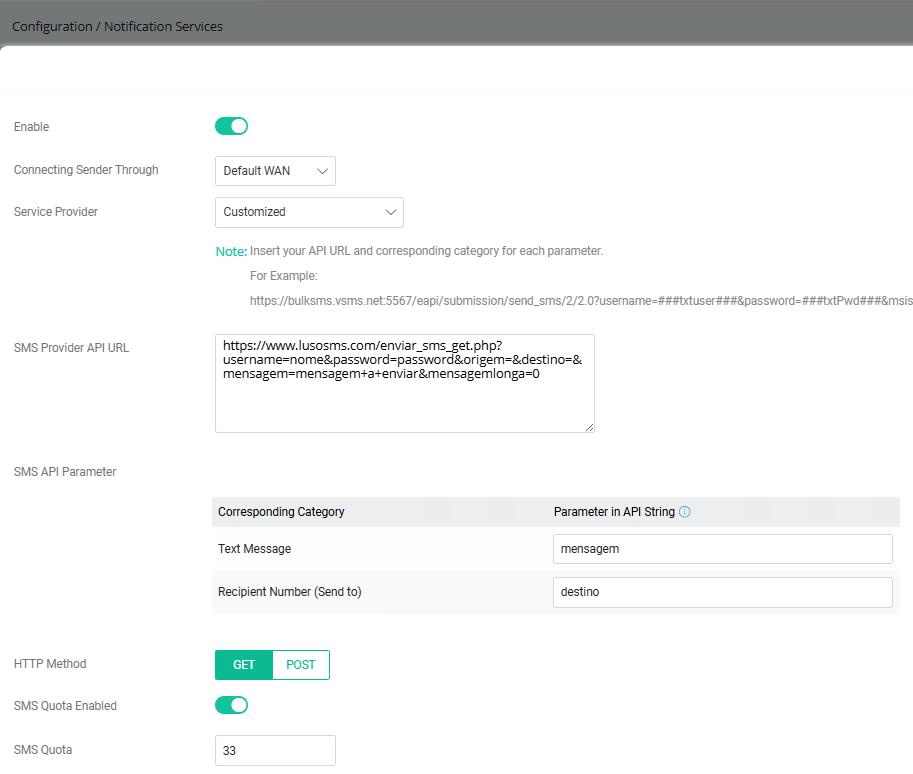913x774 pixels.
Task: Click the Parameter in API String header
Action: pos(614,512)
